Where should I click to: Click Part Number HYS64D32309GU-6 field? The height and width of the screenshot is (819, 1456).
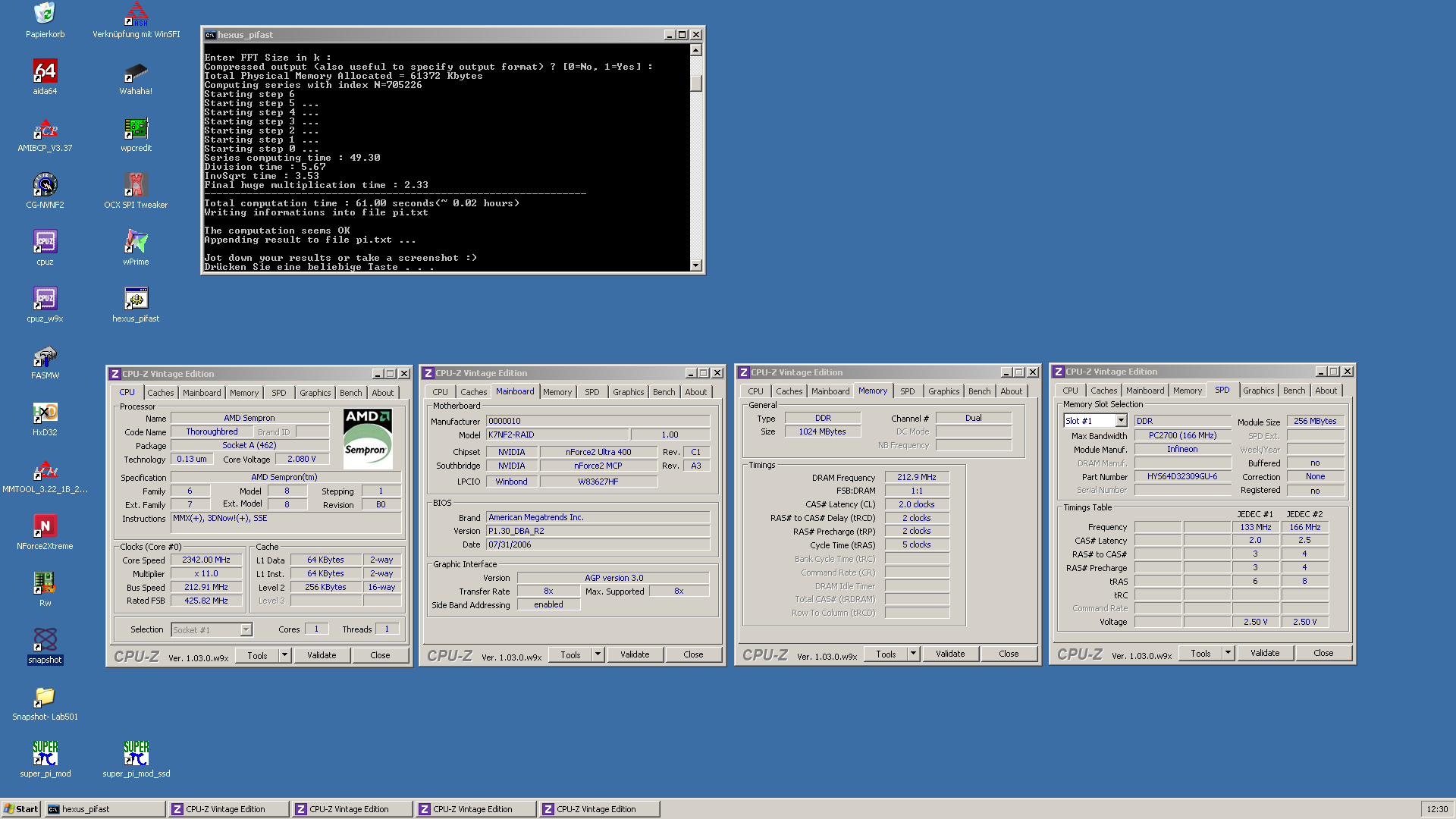click(x=1182, y=477)
